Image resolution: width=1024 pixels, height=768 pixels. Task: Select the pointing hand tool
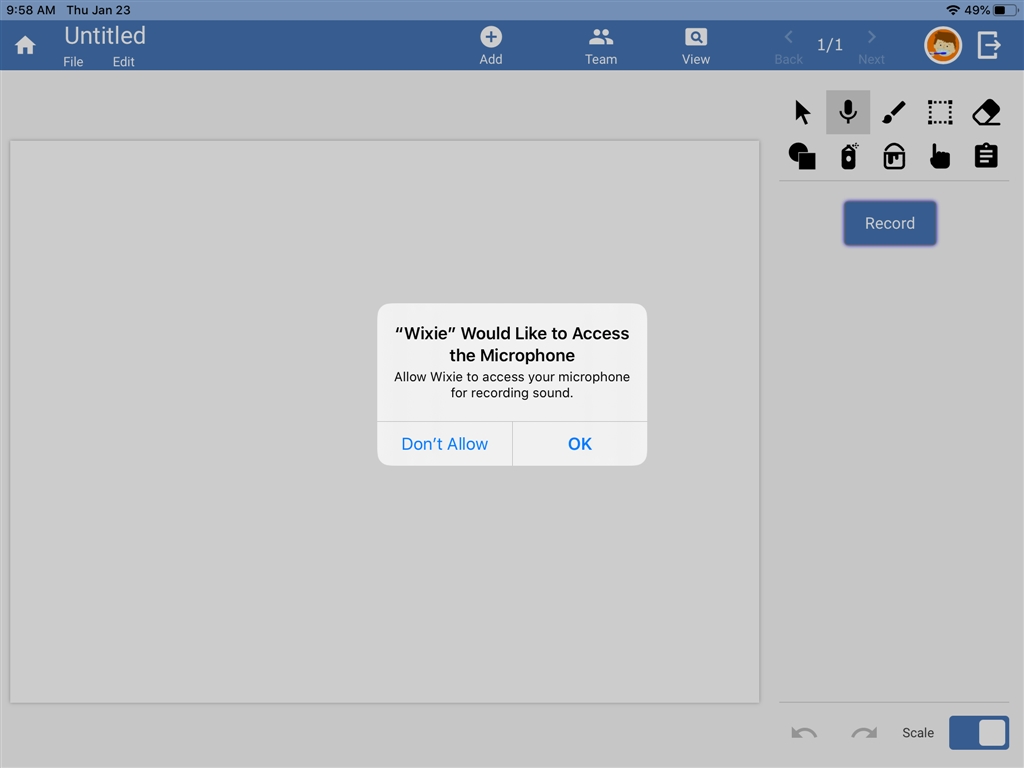940,157
